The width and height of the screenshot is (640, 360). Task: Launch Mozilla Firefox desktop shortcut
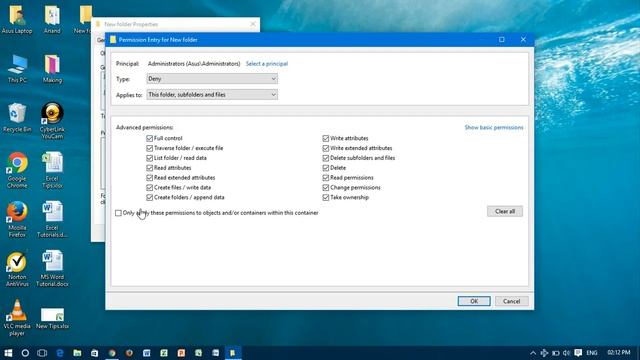[17, 219]
